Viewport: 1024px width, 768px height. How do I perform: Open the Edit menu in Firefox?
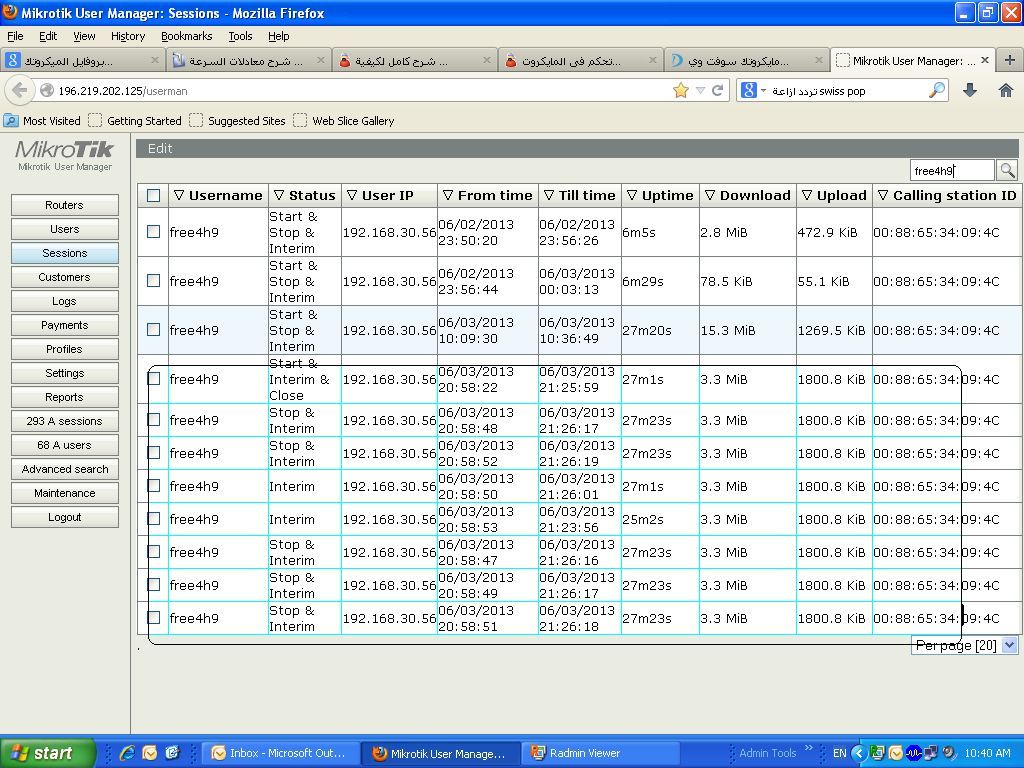(x=48, y=36)
